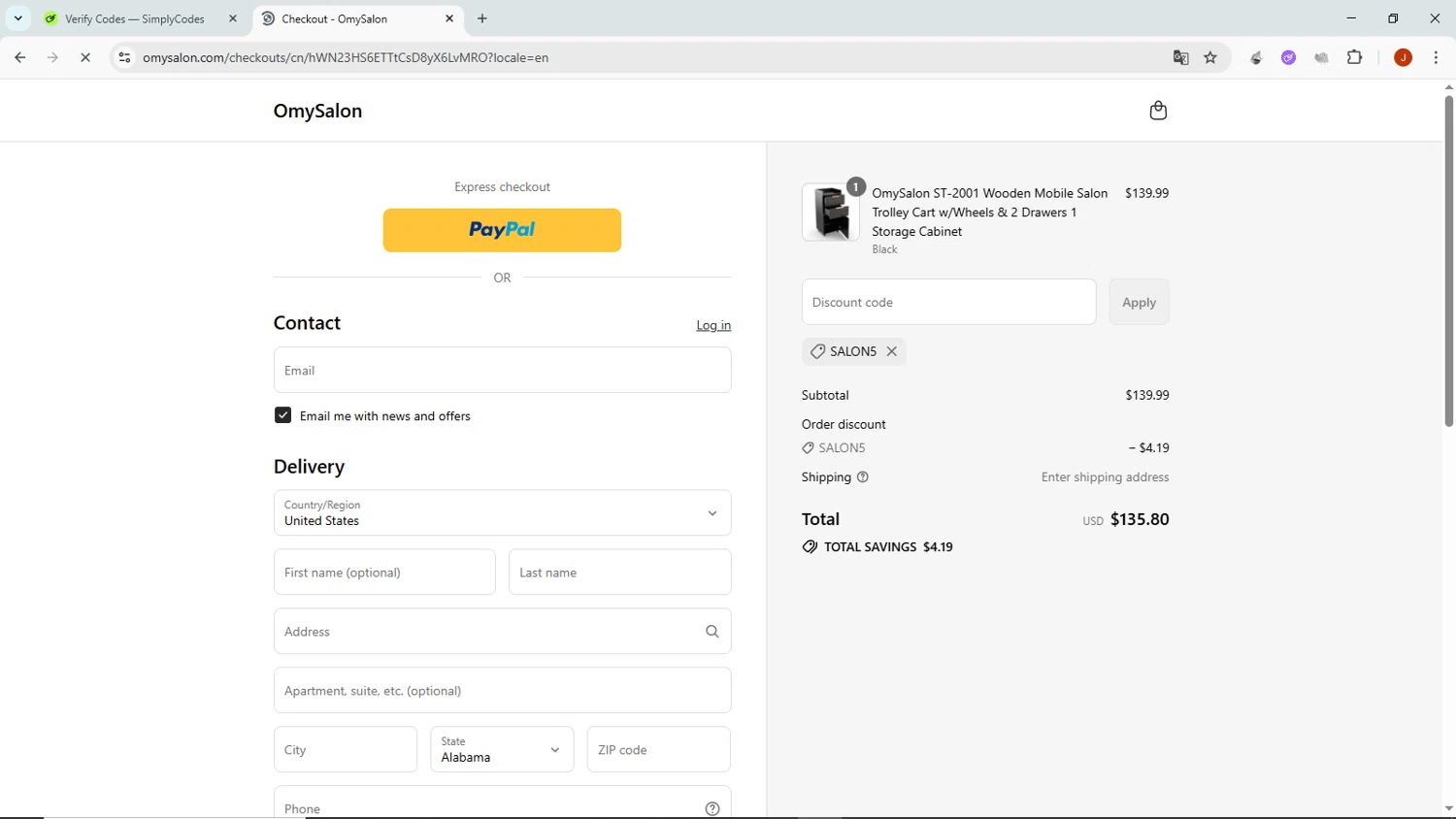Click the First name (optional) field
The width and height of the screenshot is (1456, 819).
(384, 572)
